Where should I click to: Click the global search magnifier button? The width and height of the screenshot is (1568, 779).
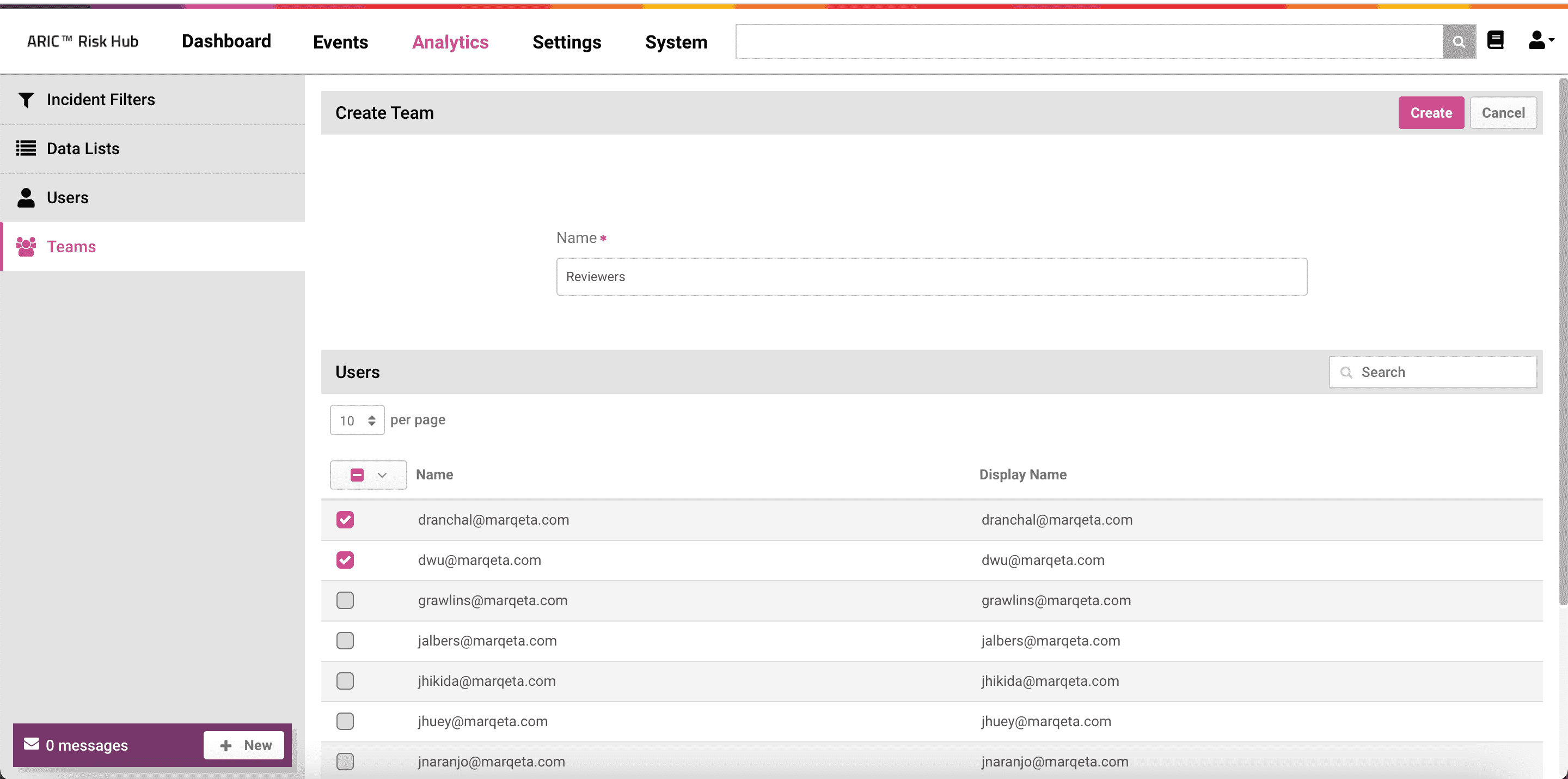1459,41
